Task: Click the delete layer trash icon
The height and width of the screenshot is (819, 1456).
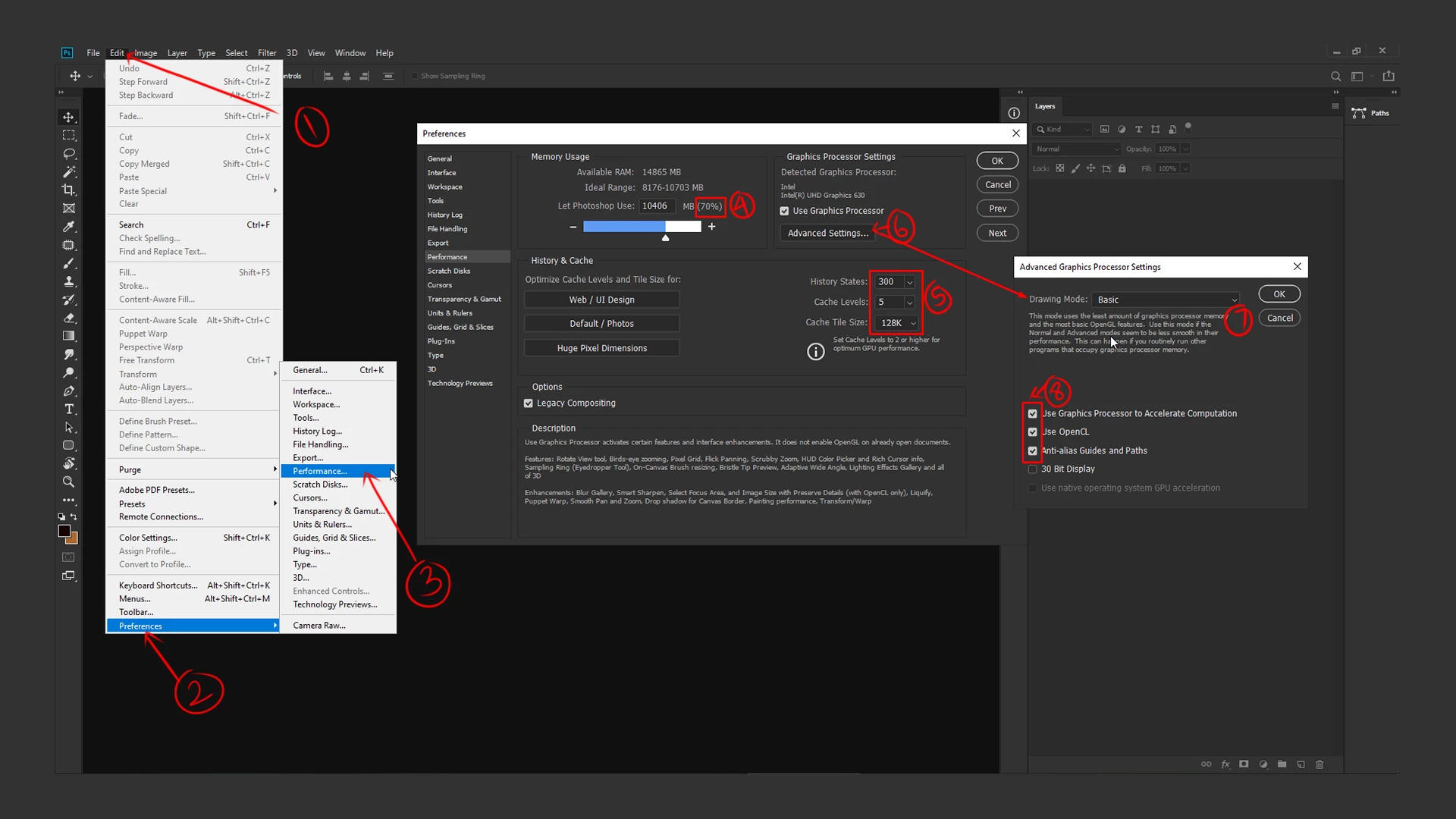Action: coord(1319,764)
